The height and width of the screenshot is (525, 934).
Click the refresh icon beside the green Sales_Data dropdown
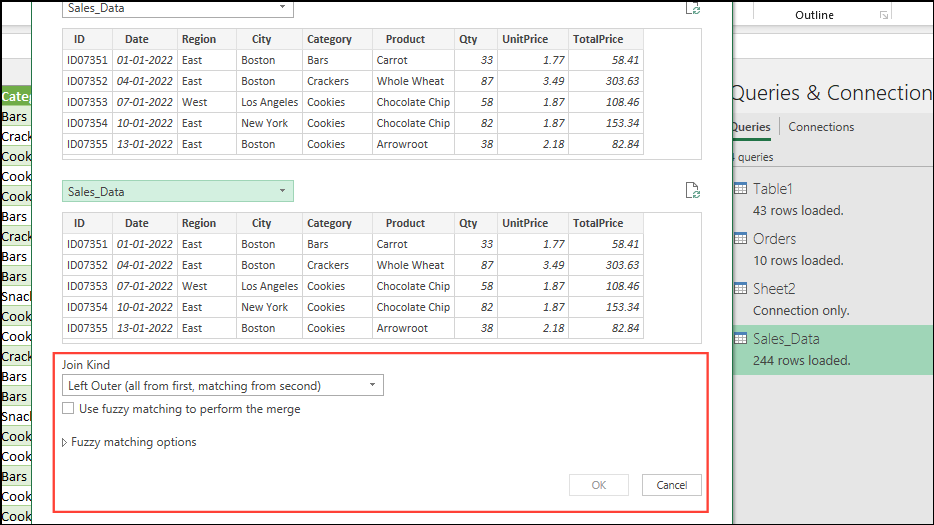(x=692, y=191)
